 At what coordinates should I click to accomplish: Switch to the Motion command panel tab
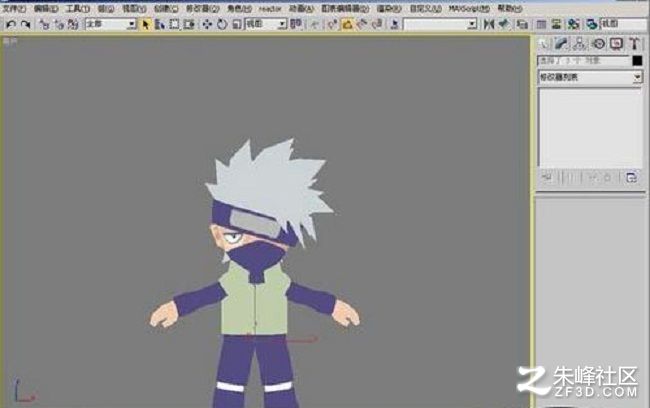pos(598,44)
